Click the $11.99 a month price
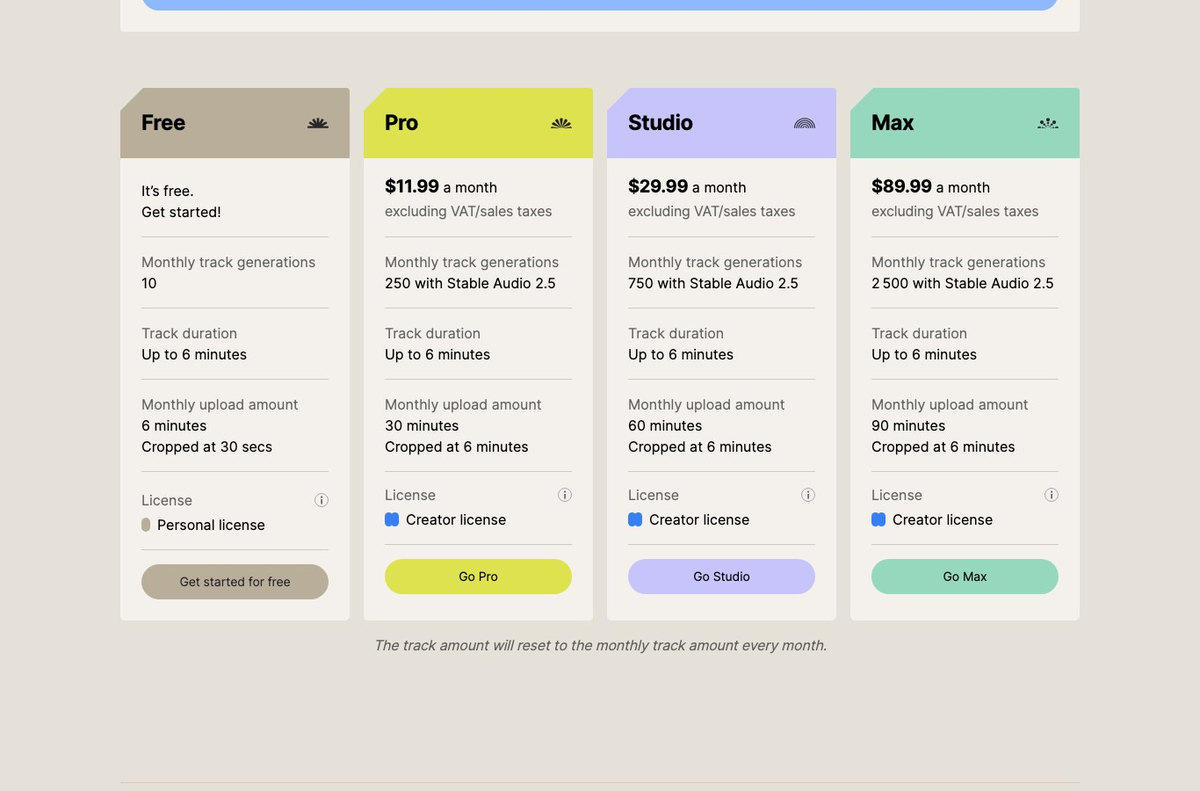This screenshot has width=1200, height=791. pyautogui.click(x=441, y=187)
